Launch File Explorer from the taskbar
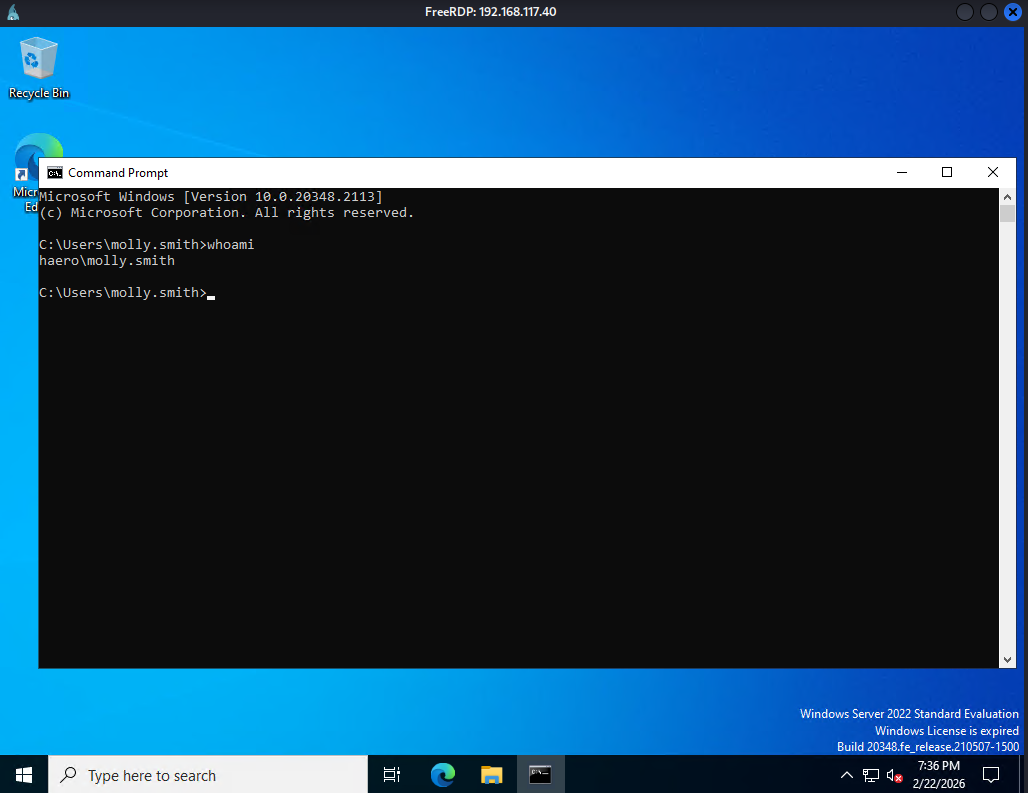 [x=491, y=774]
